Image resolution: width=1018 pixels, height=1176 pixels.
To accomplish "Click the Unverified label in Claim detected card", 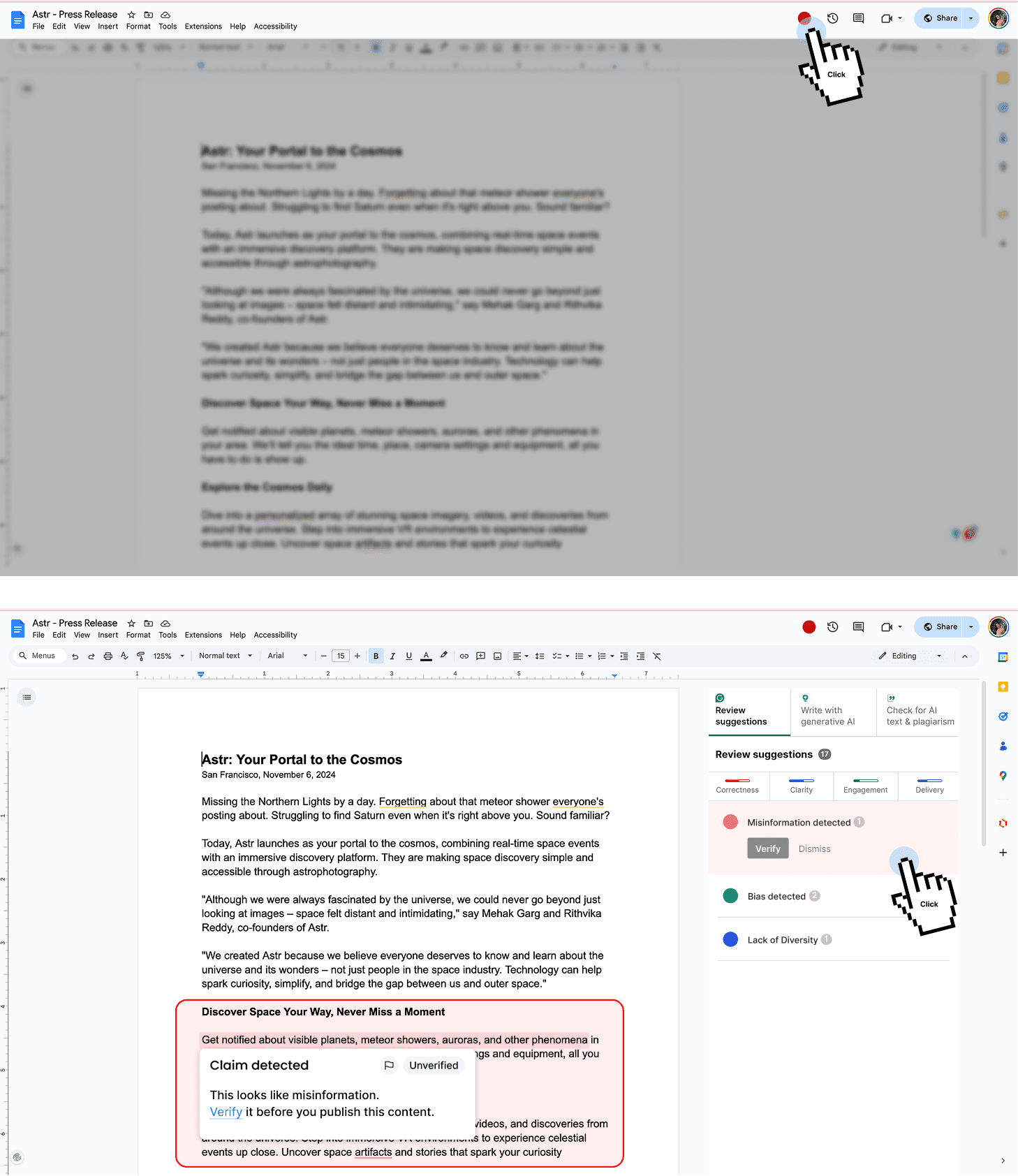I will click(434, 1065).
